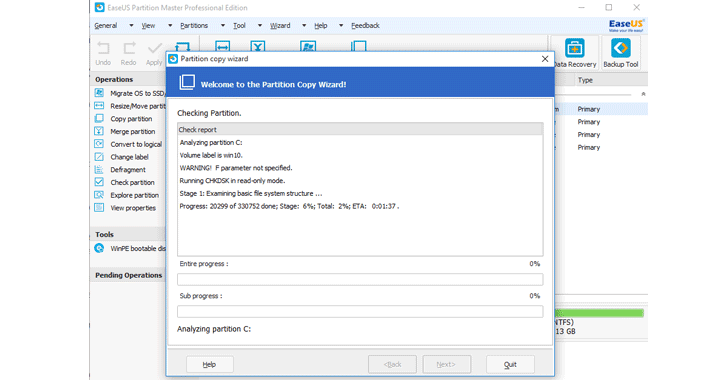
Task: Select Merge partition operation
Action: [x=125, y=131]
